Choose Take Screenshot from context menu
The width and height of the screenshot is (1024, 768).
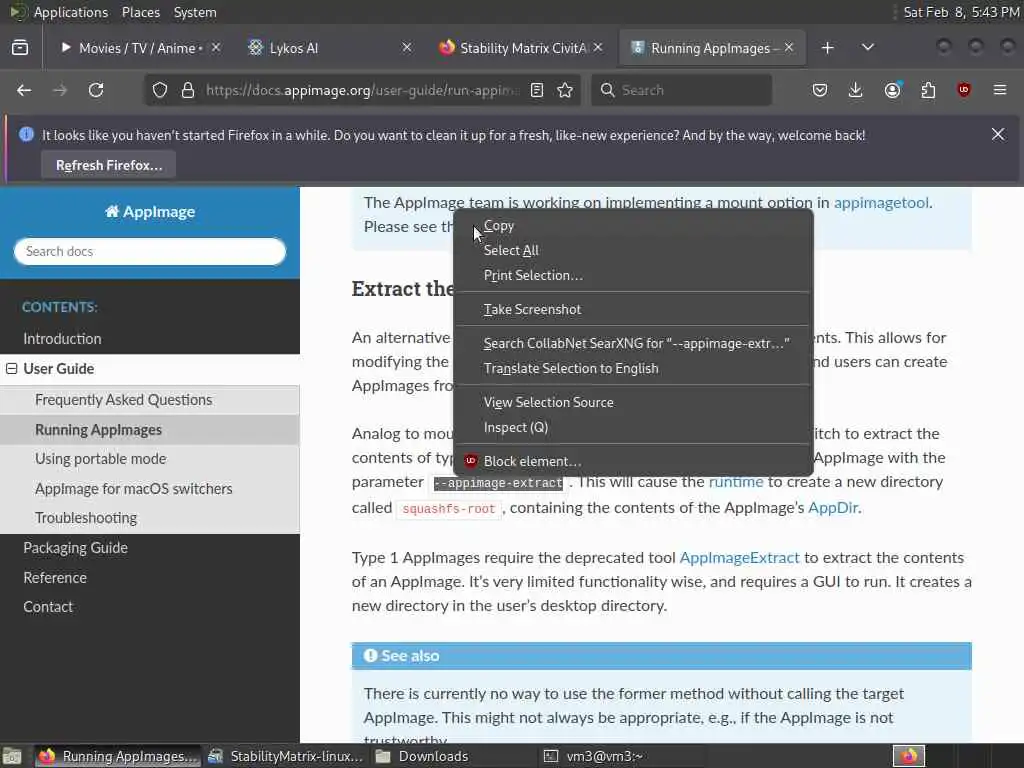(x=633, y=310)
